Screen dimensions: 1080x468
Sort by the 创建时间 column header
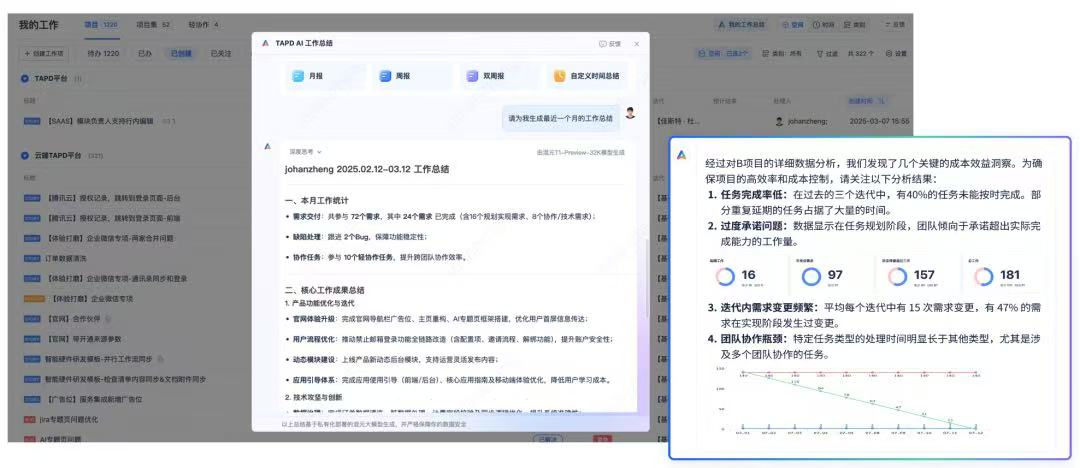tap(866, 101)
